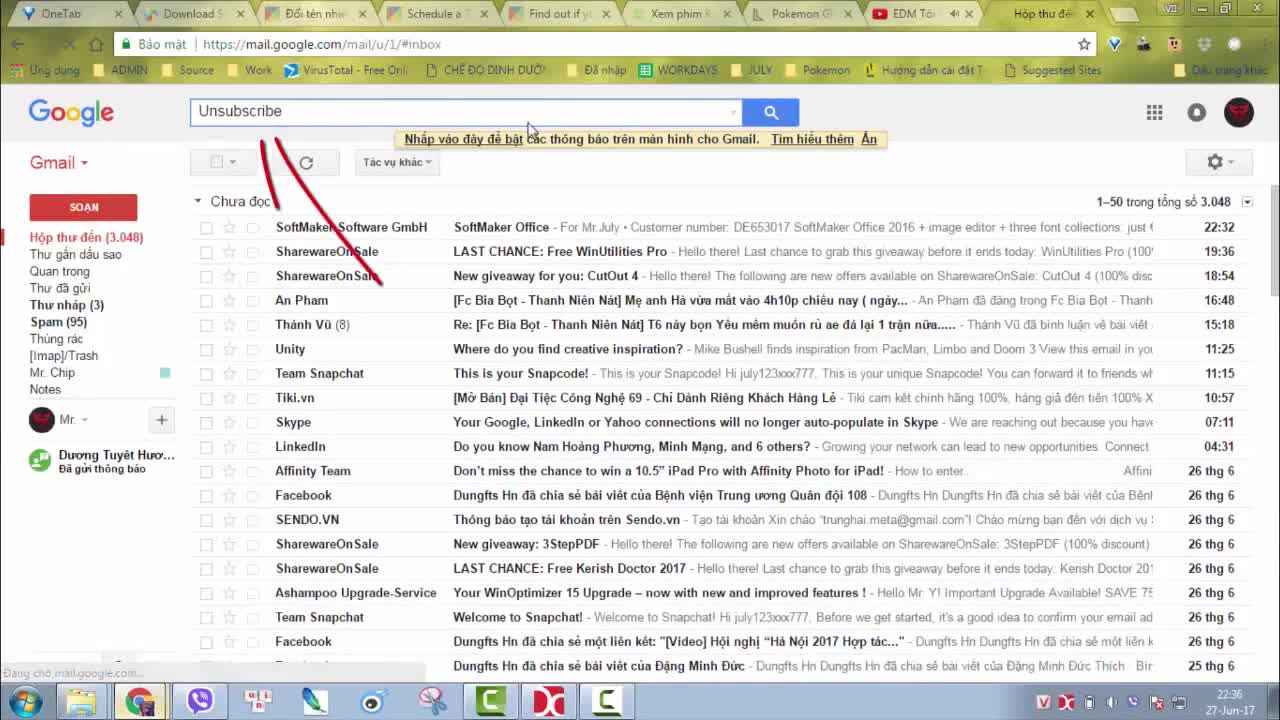Collapse the 'Chưa đọc' section
This screenshot has width=1280, height=720.
coord(198,201)
